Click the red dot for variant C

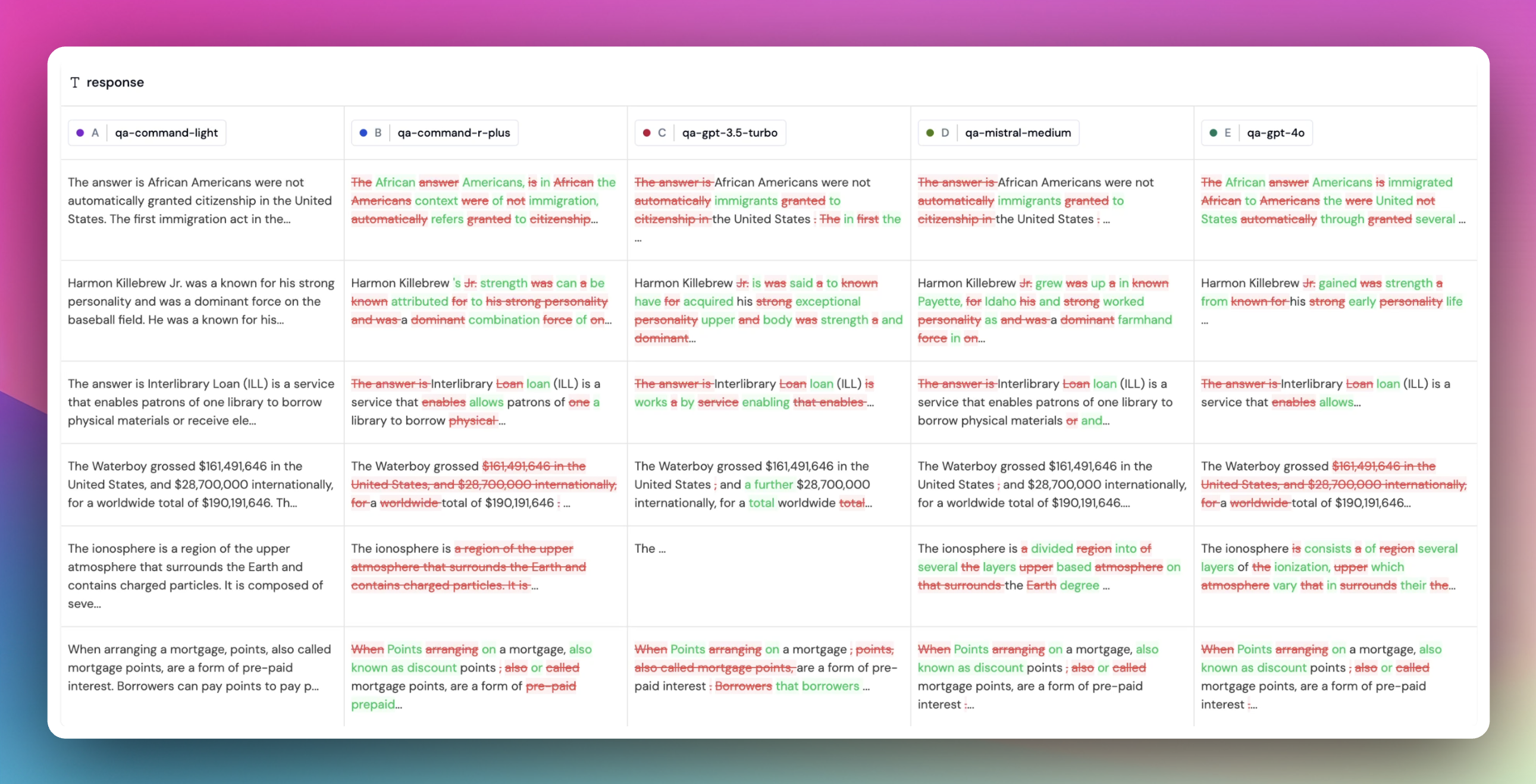647,133
